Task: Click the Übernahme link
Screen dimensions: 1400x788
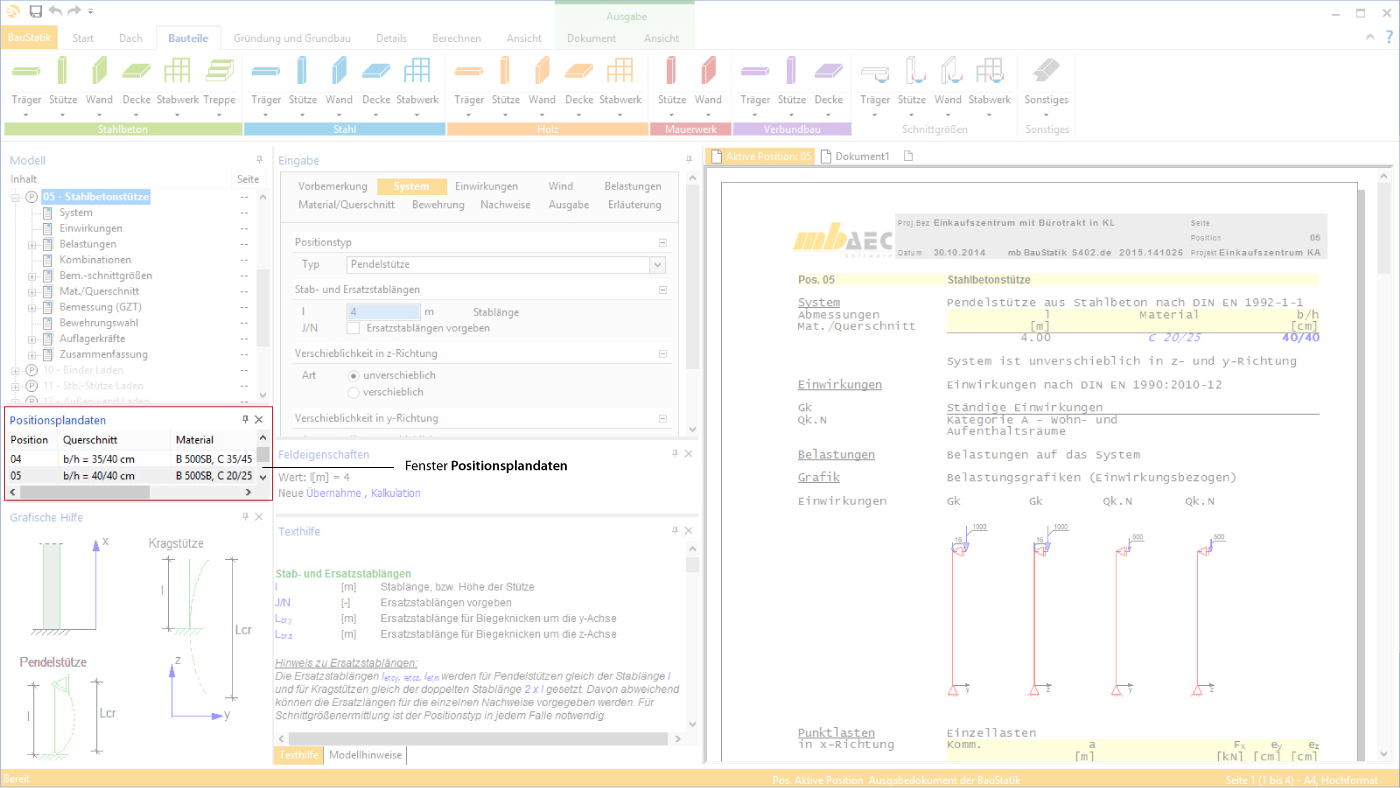Action: click(334, 493)
